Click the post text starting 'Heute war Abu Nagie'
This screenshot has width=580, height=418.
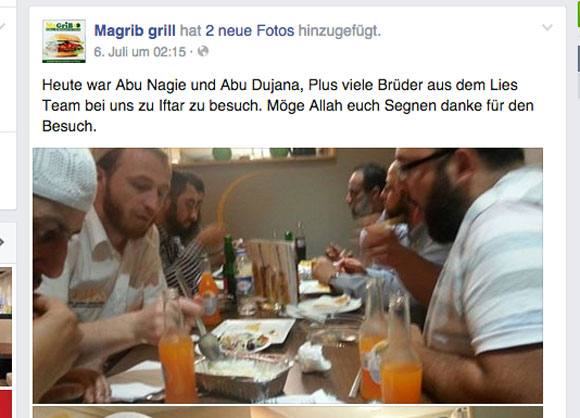288,105
